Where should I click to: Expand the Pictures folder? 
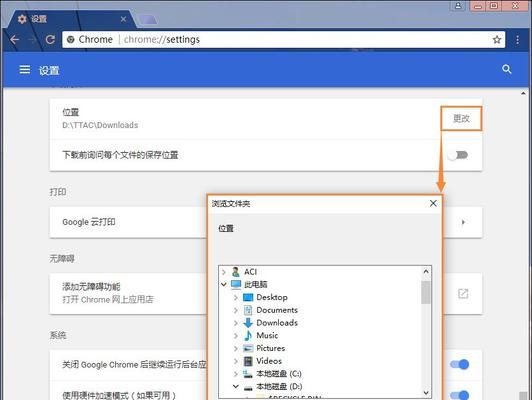[x=236, y=348]
